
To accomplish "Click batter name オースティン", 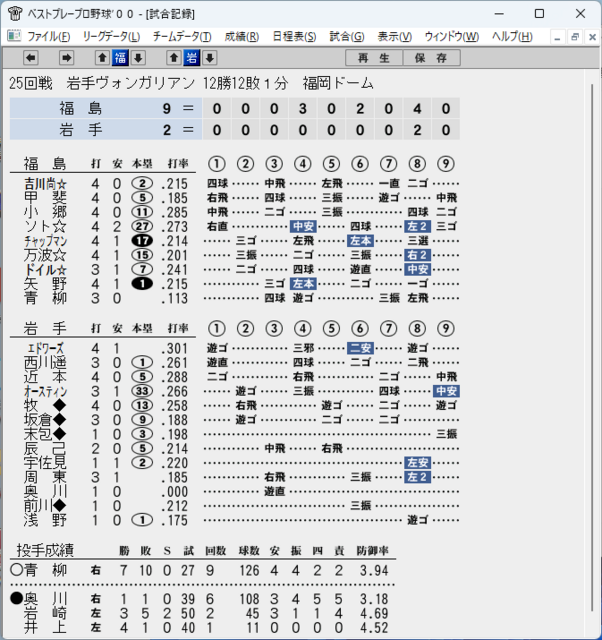I will 45,391.
